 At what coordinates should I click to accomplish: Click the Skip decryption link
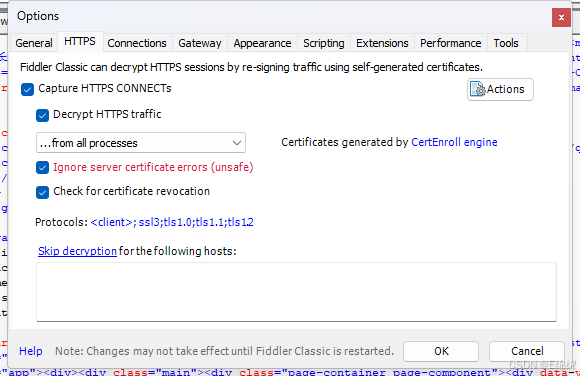coord(77,251)
